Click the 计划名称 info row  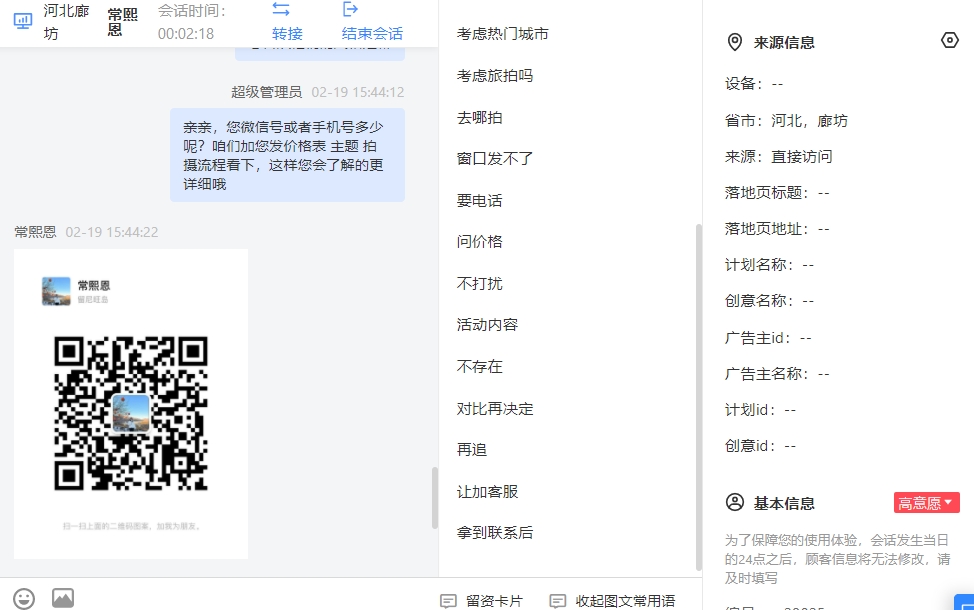point(769,265)
